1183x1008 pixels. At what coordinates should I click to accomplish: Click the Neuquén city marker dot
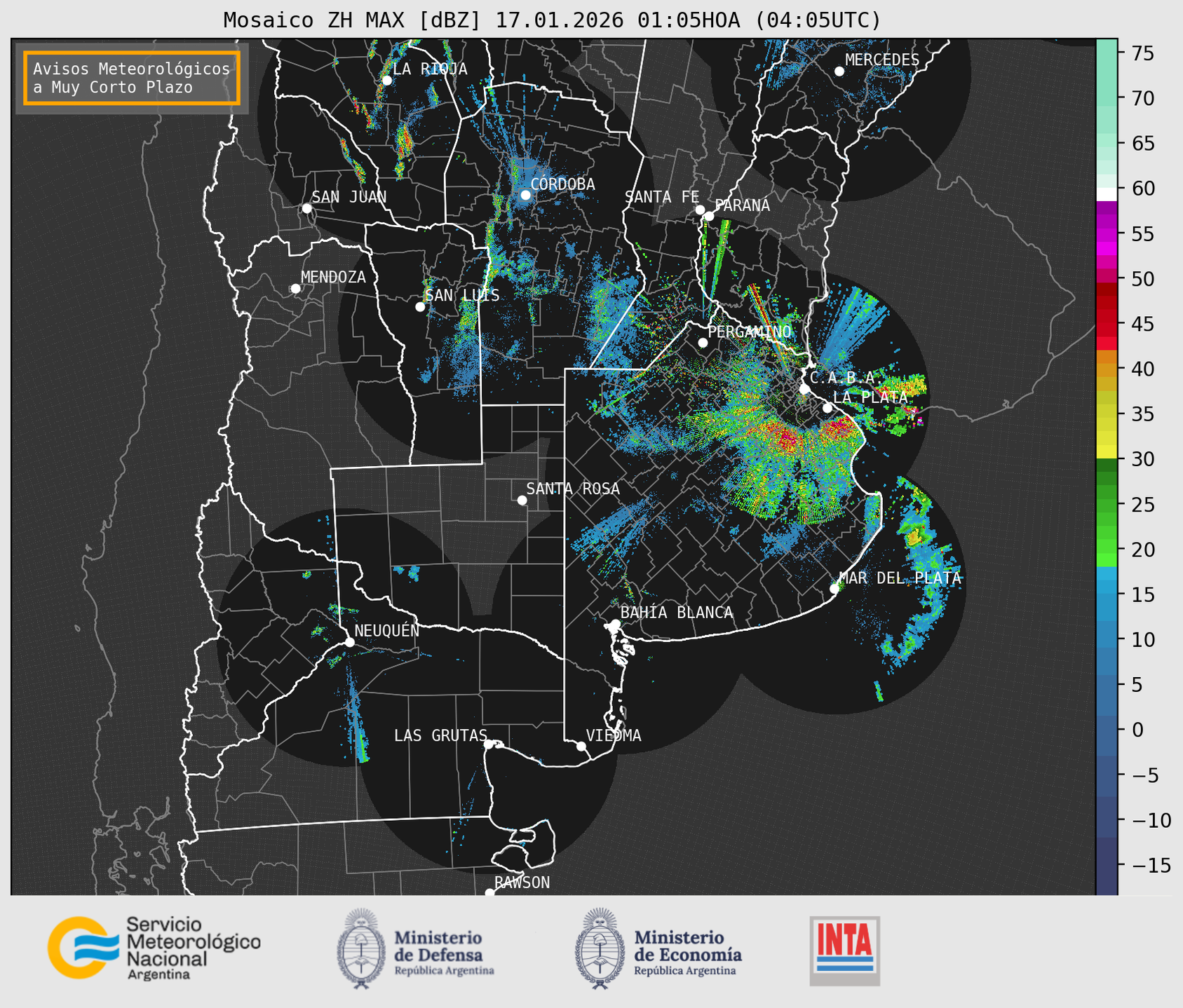pyautogui.click(x=349, y=642)
